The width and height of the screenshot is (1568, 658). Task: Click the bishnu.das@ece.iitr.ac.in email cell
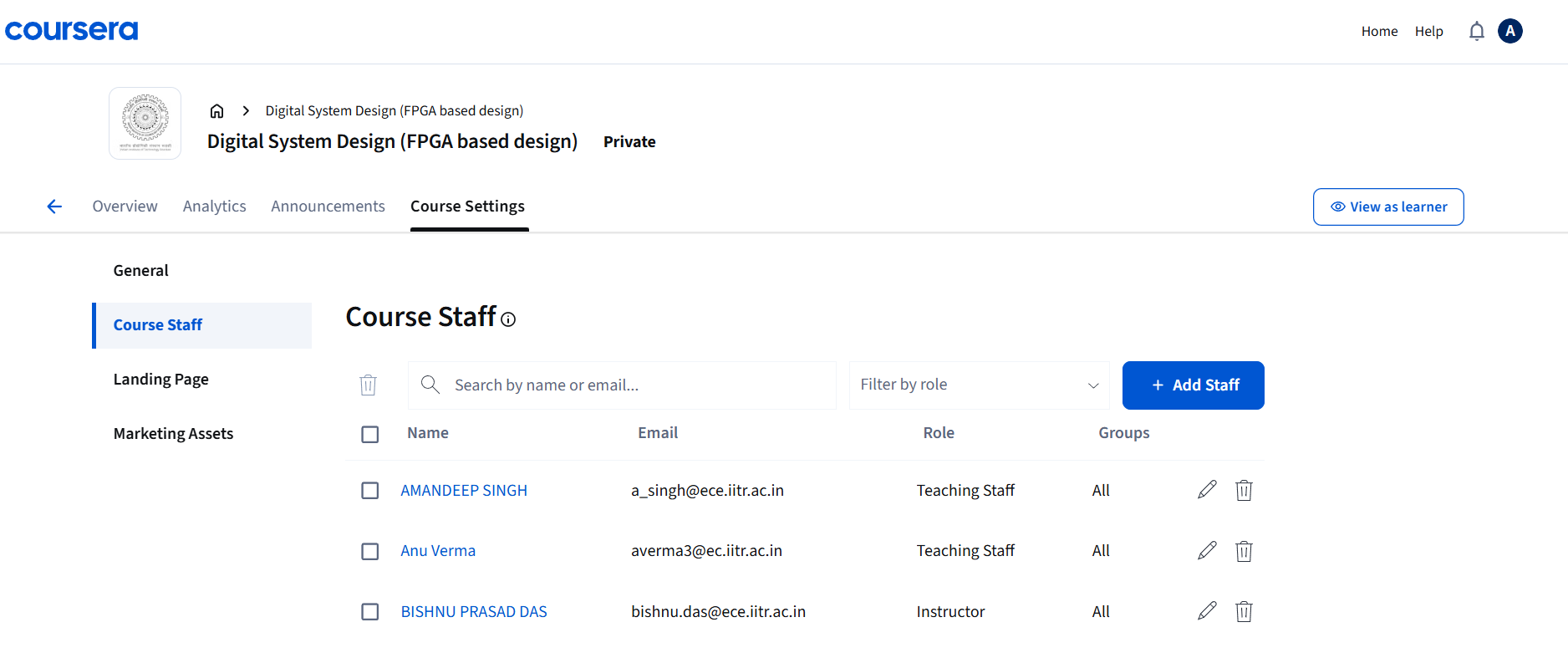pyautogui.click(x=718, y=612)
